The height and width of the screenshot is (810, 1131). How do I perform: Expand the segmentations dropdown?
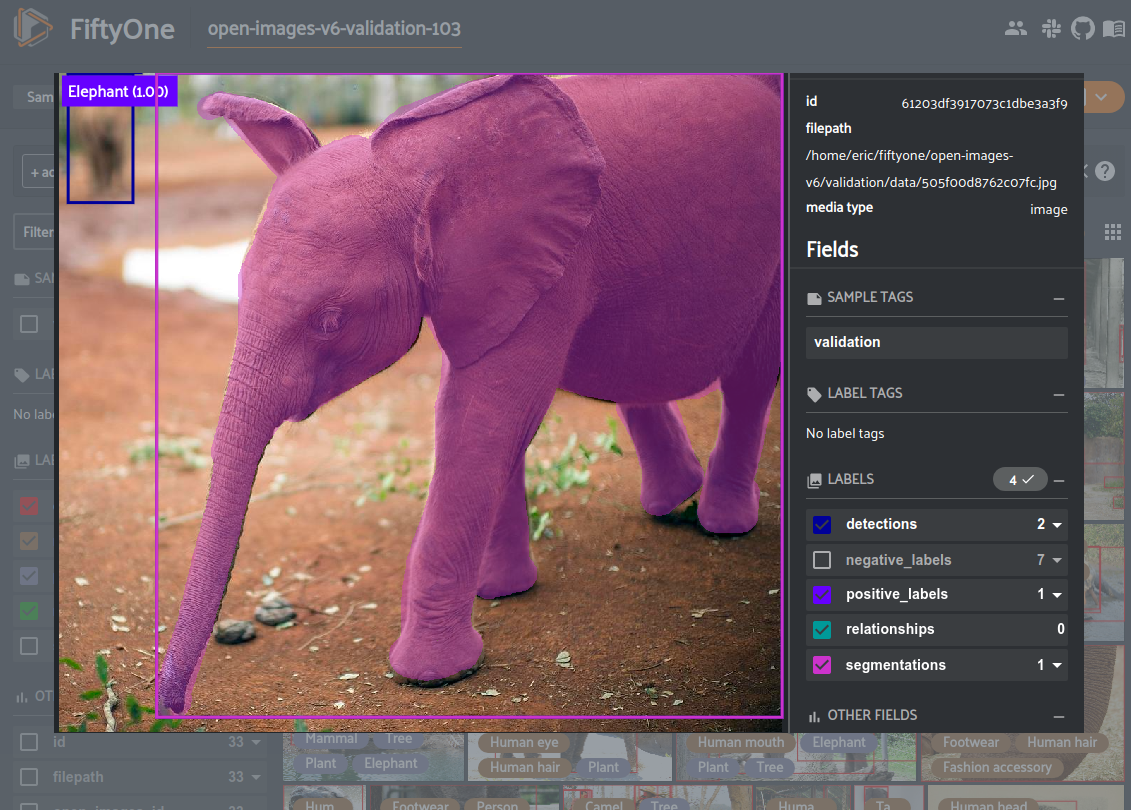coord(1055,664)
